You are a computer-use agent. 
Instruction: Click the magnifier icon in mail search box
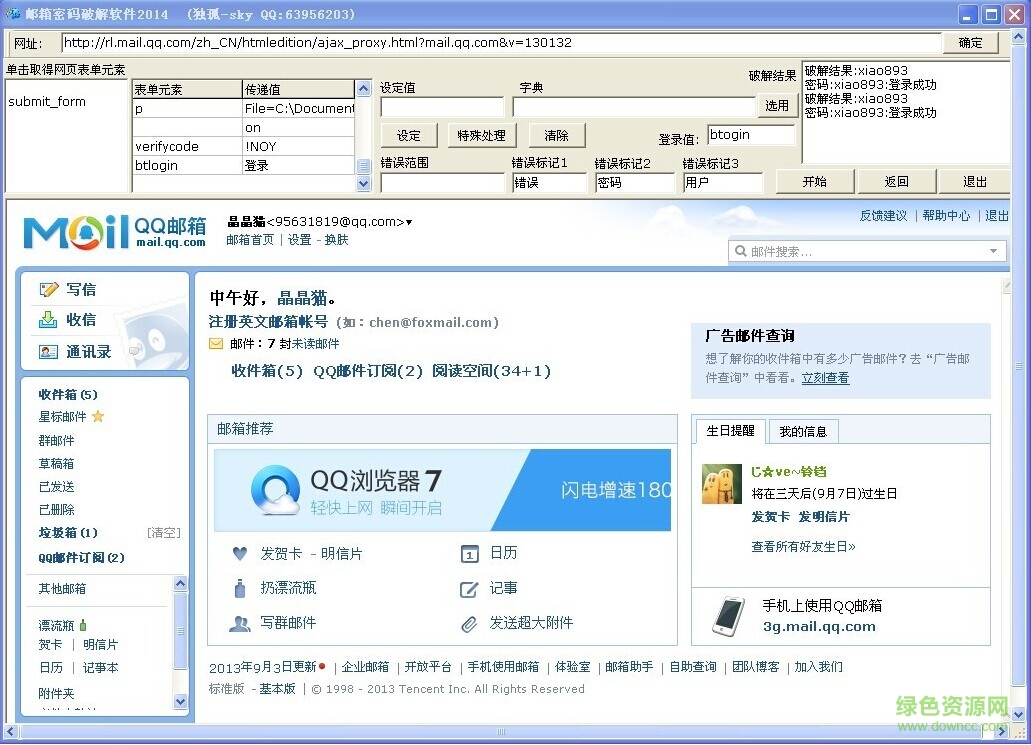739,250
